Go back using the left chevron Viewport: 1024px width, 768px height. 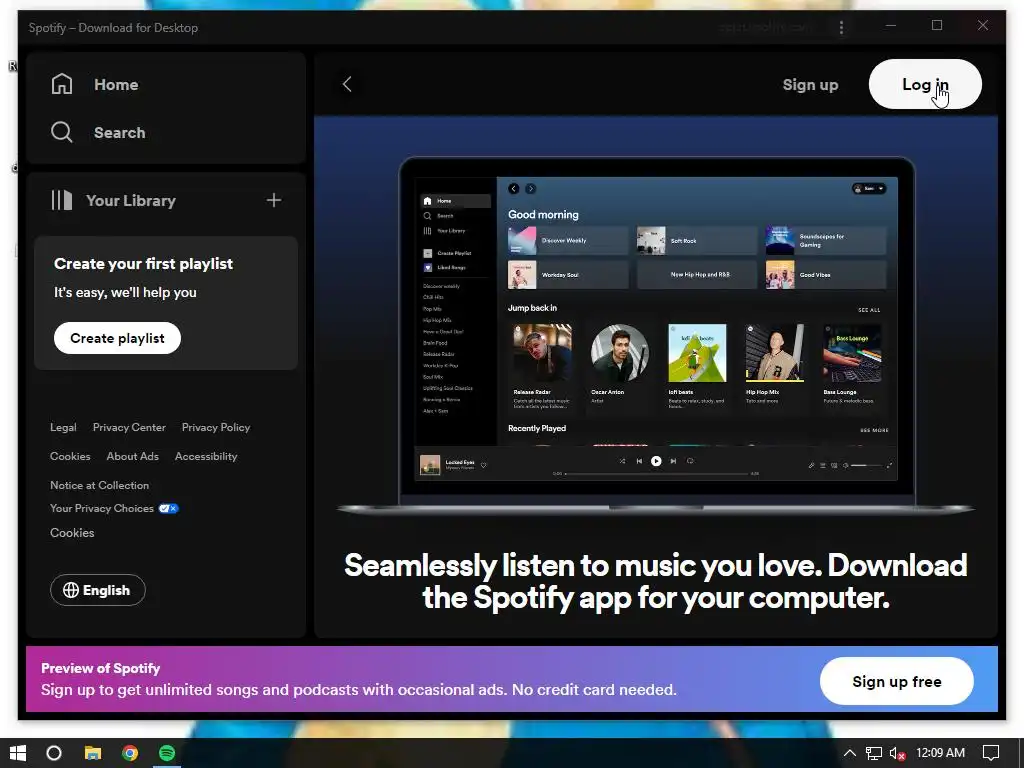click(347, 84)
